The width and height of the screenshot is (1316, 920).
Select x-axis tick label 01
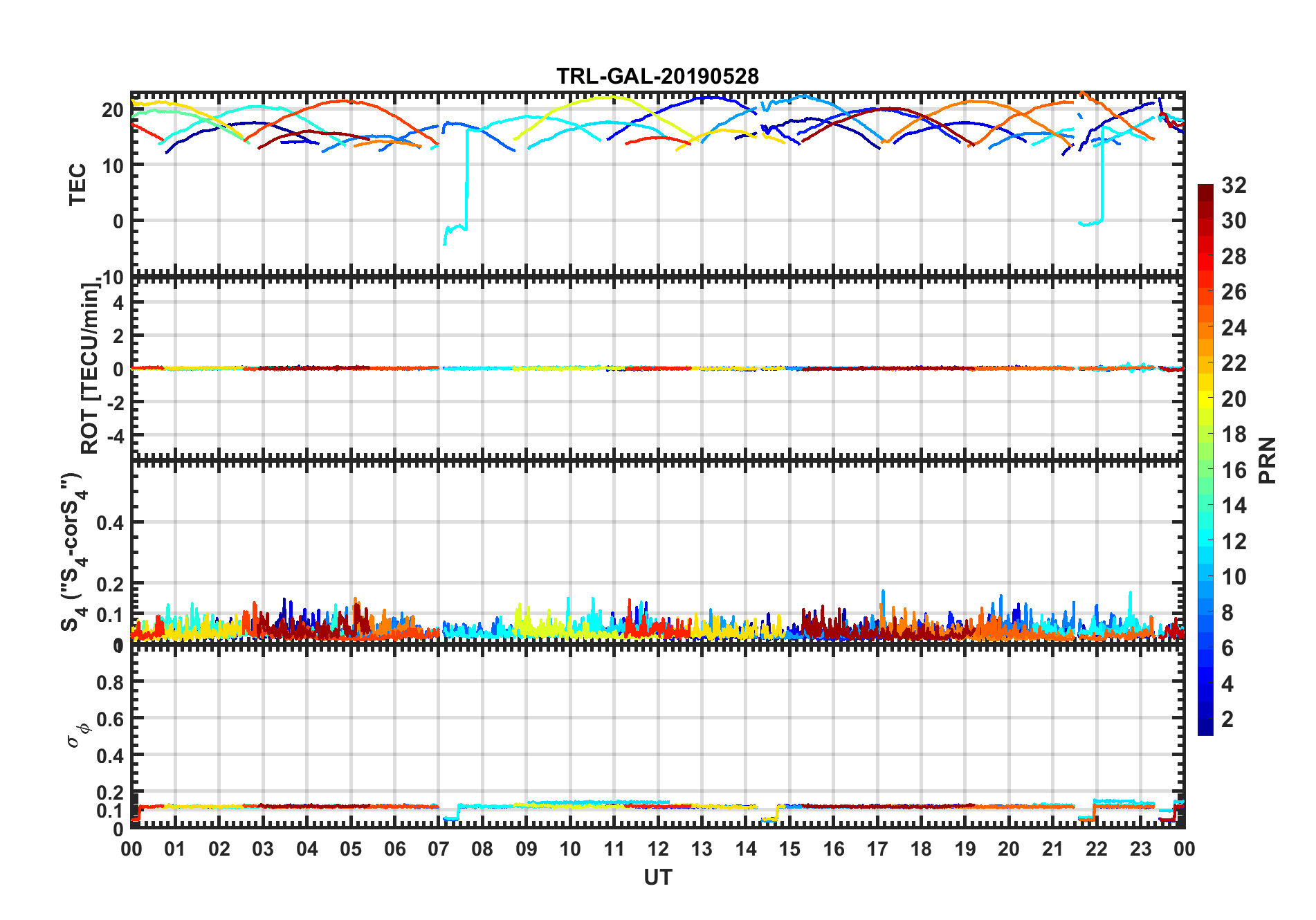(x=175, y=849)
